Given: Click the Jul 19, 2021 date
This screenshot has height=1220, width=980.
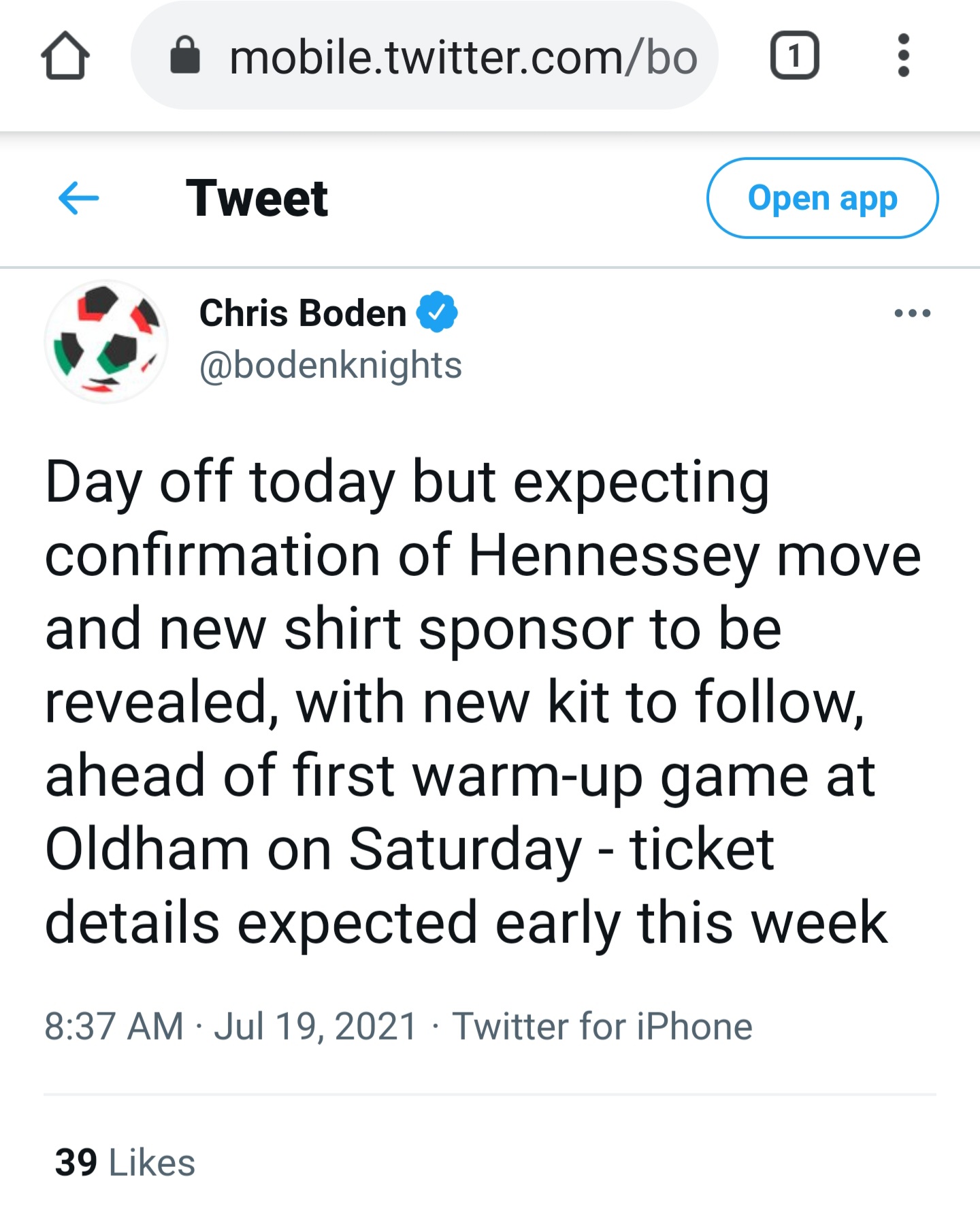Looking at the screenshot, I should click(x=315, y=1026).
